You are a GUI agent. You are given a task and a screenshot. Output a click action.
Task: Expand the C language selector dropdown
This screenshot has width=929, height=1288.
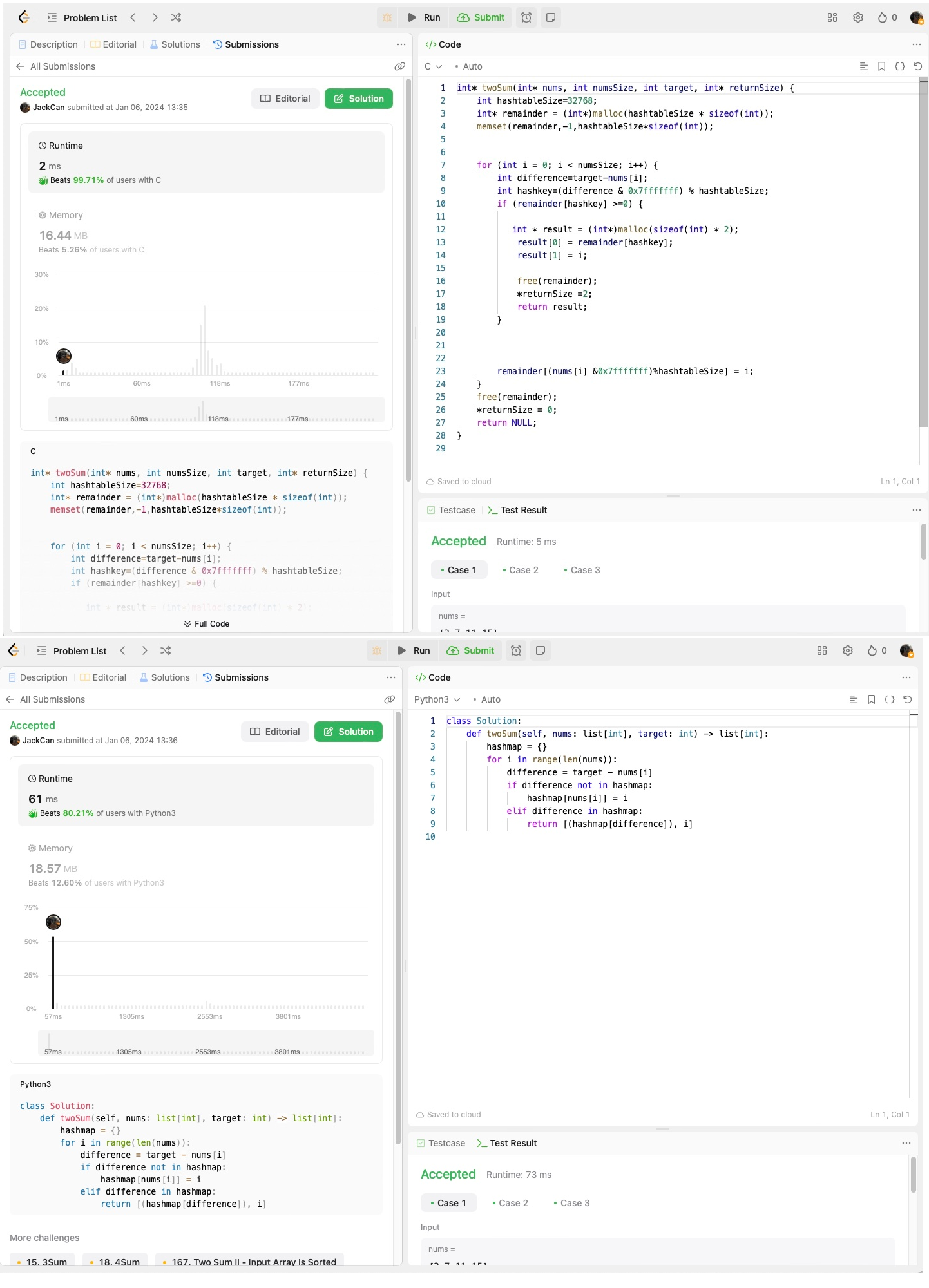coord(433,66)
